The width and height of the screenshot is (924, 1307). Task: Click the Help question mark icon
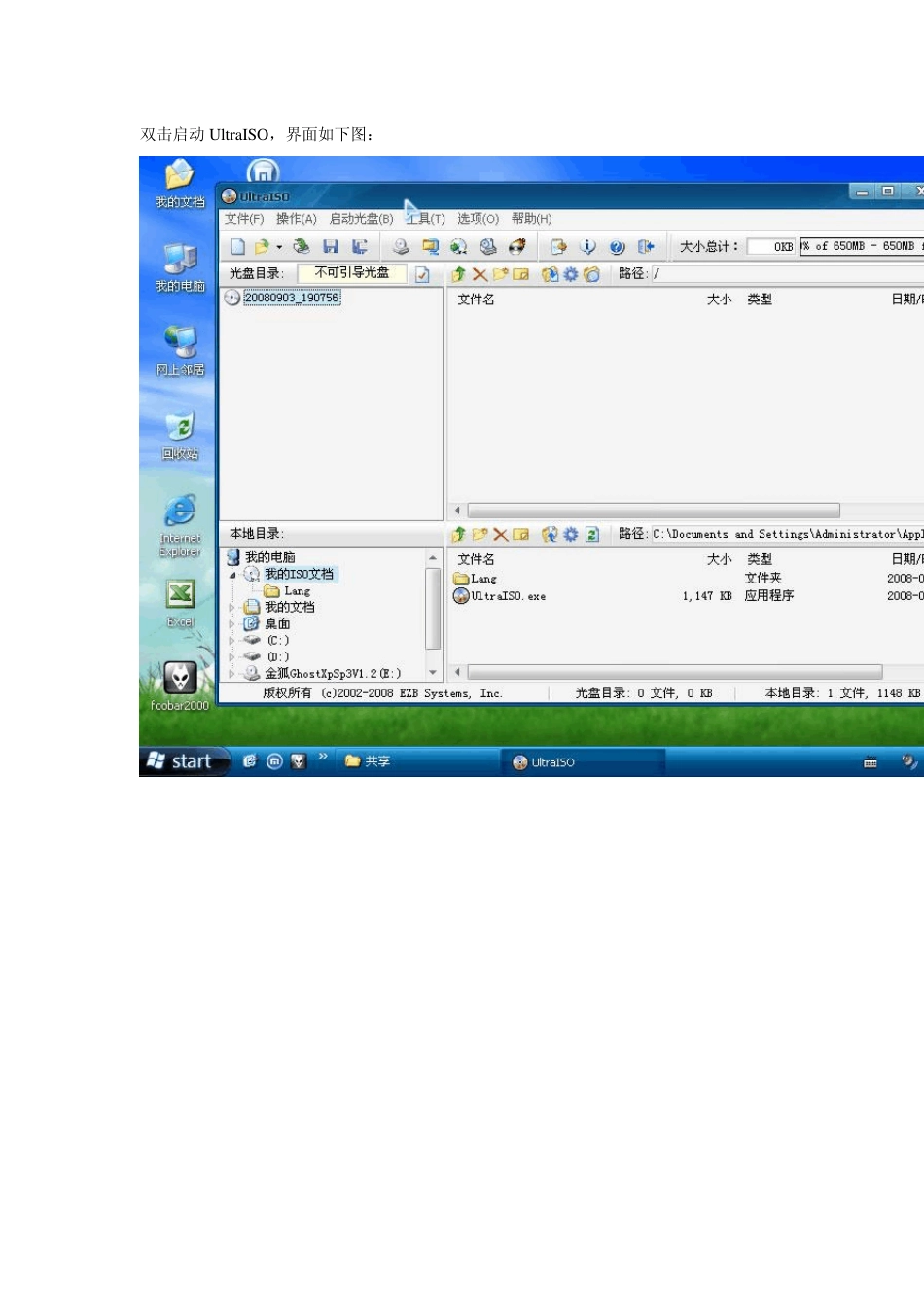[x=617, y=247]
